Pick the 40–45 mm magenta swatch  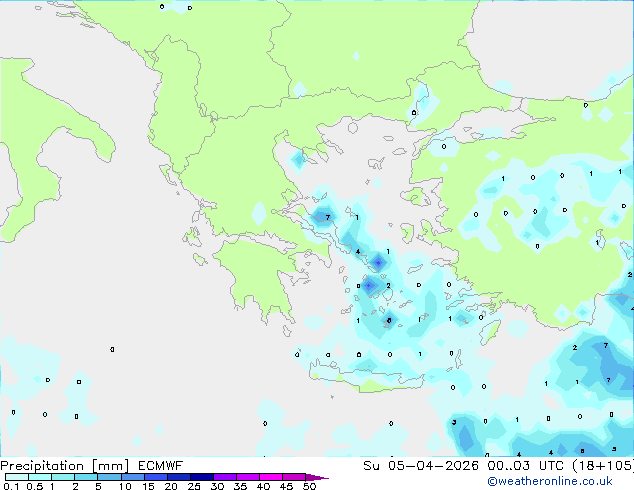tap(271, 477)
